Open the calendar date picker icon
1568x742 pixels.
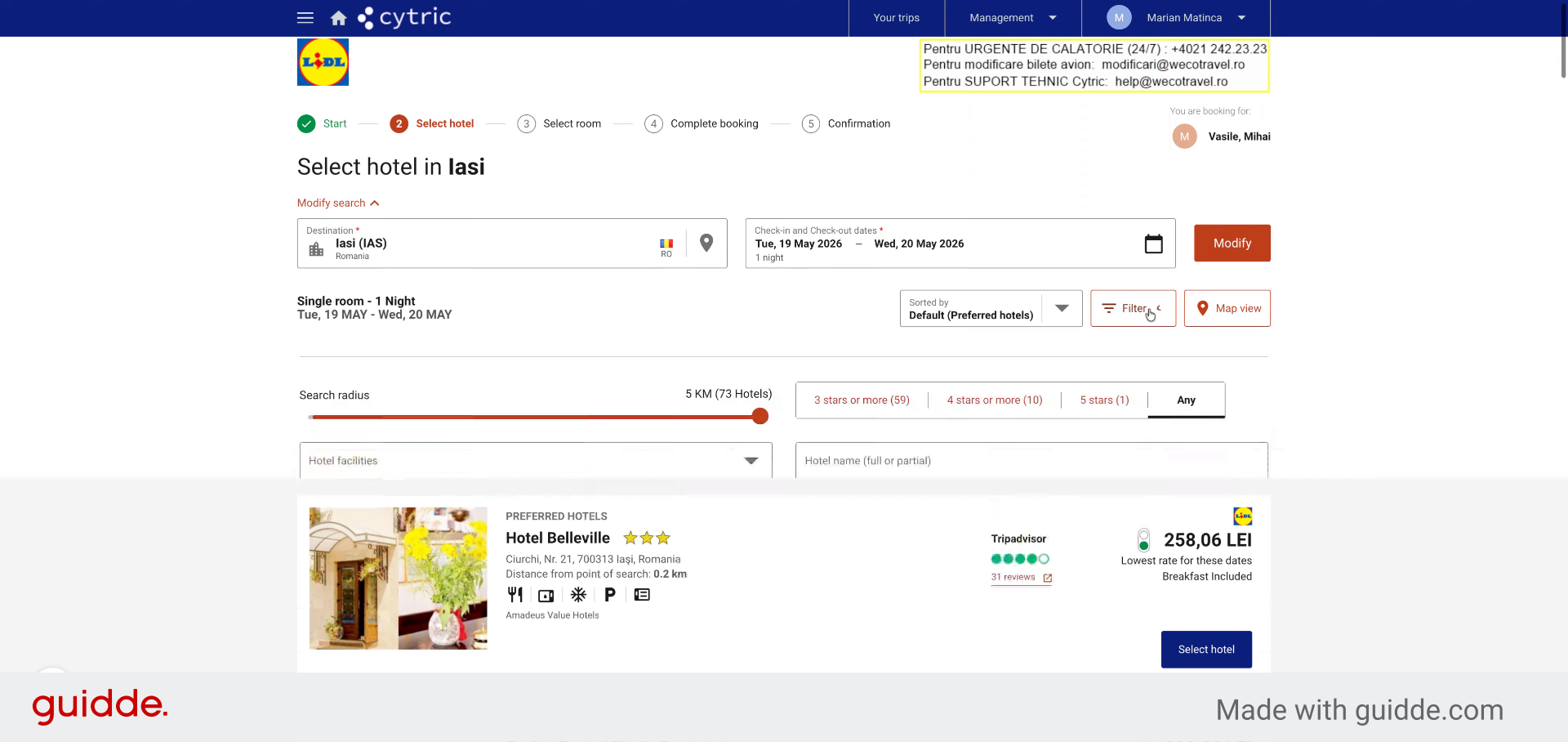coord(1153,244)
